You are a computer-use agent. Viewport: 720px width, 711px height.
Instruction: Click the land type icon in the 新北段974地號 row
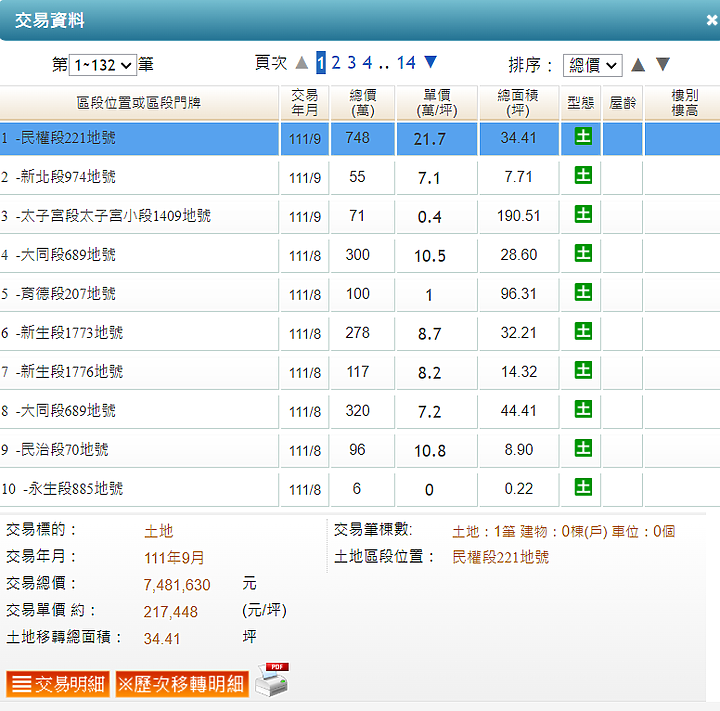pos(583,175)
